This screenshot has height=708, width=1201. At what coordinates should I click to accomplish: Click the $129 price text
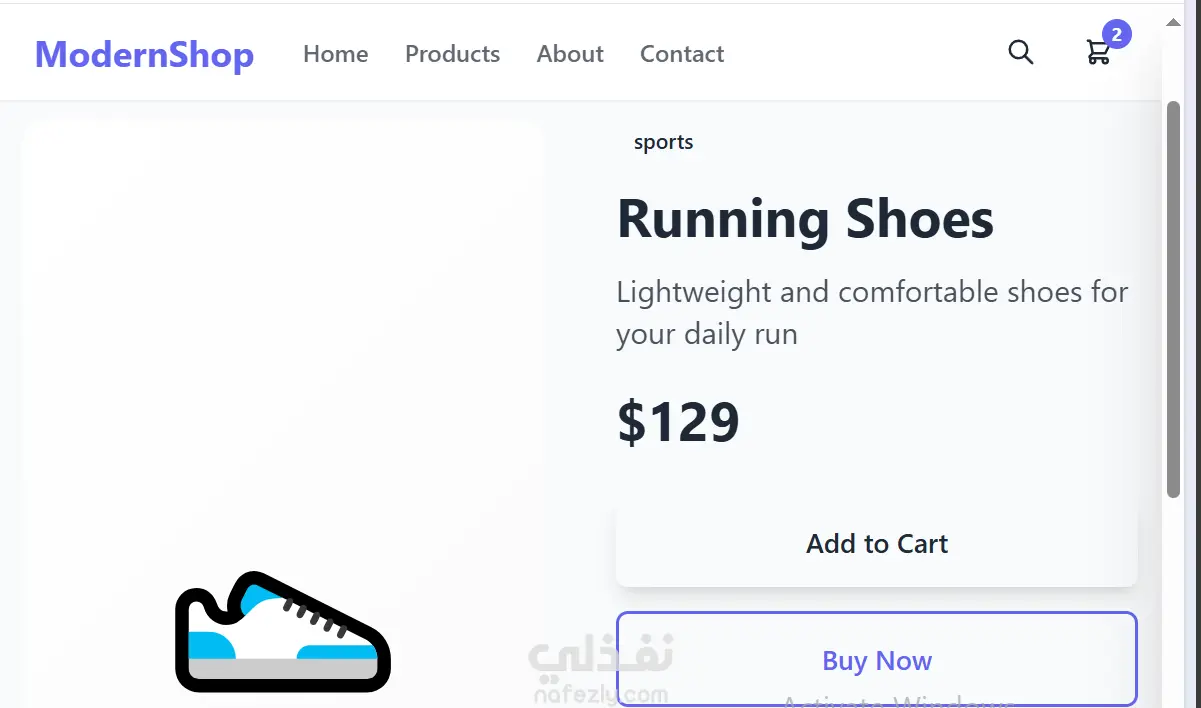[678, 422]
